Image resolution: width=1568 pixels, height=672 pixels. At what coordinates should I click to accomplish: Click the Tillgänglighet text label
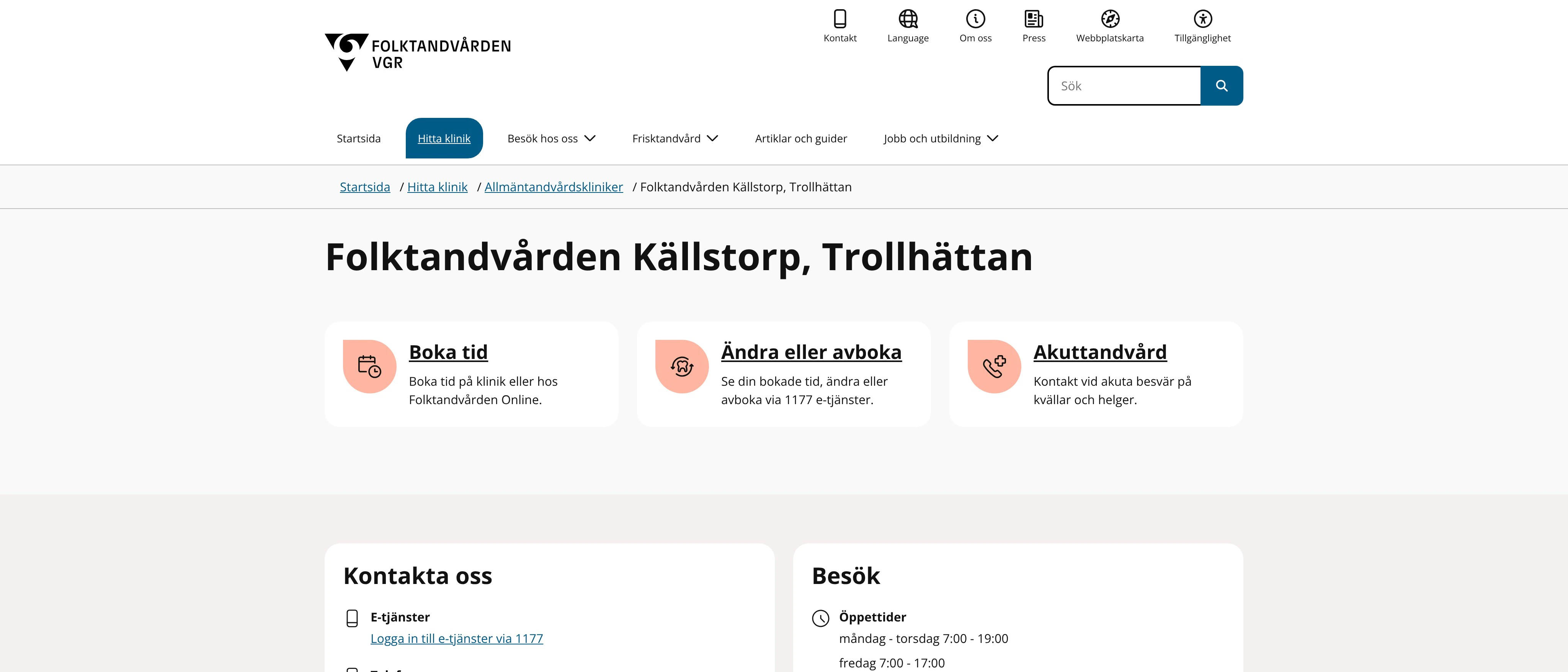pos(1202,38)
